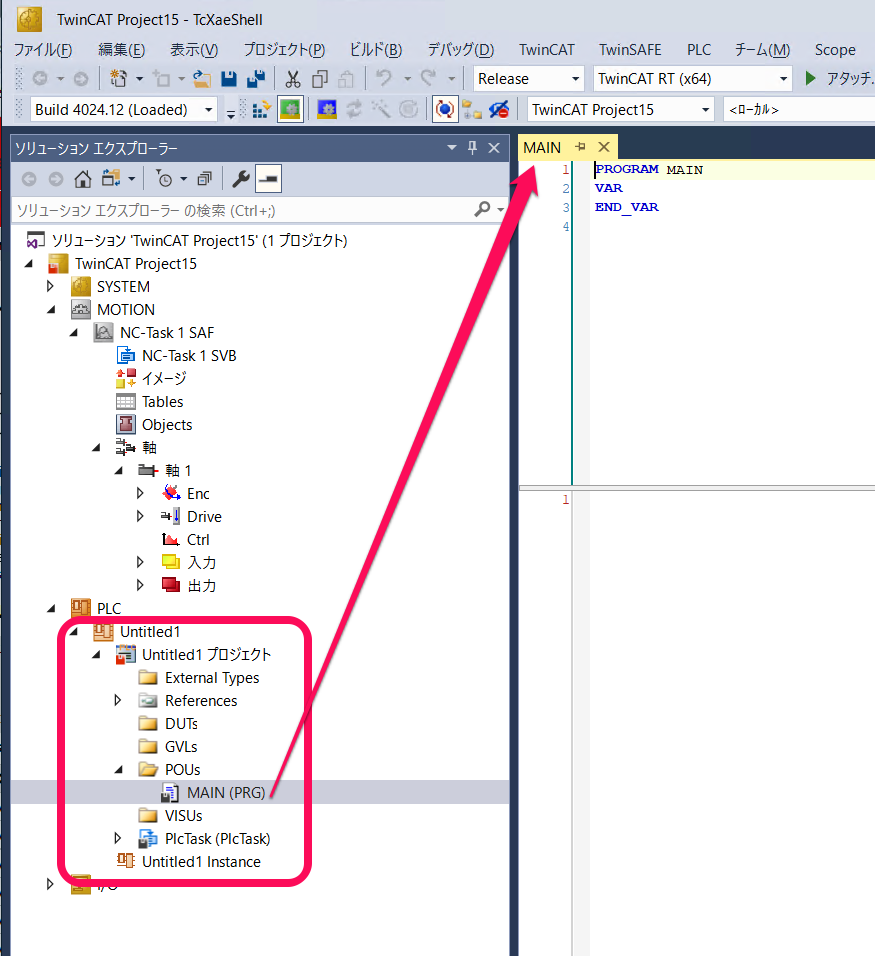Viewport: 875px width, 956px height.
Task: Open the ビルド(B) menu
Action: click(376, 49)
